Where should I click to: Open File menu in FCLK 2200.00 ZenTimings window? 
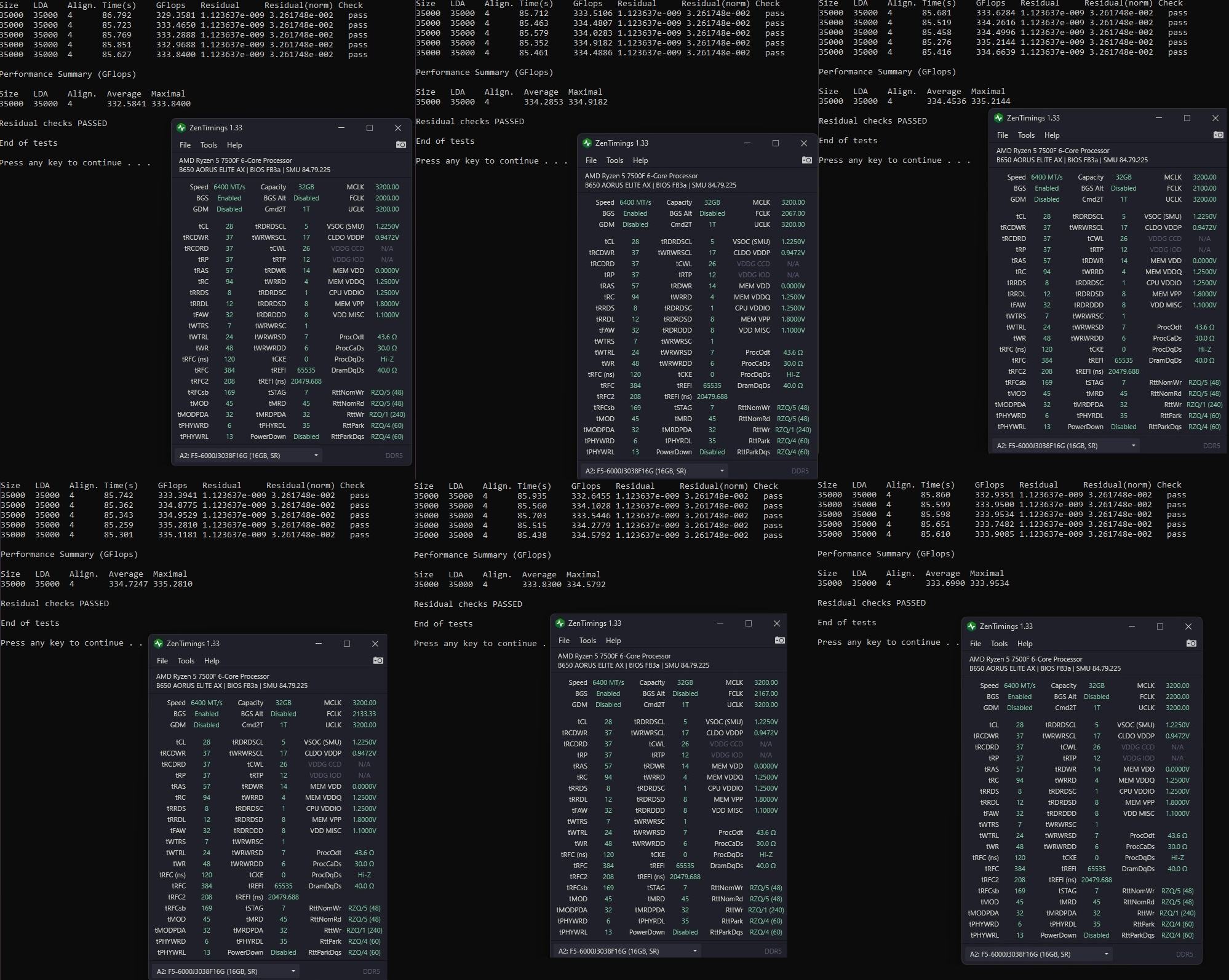[x=976, y=644]
